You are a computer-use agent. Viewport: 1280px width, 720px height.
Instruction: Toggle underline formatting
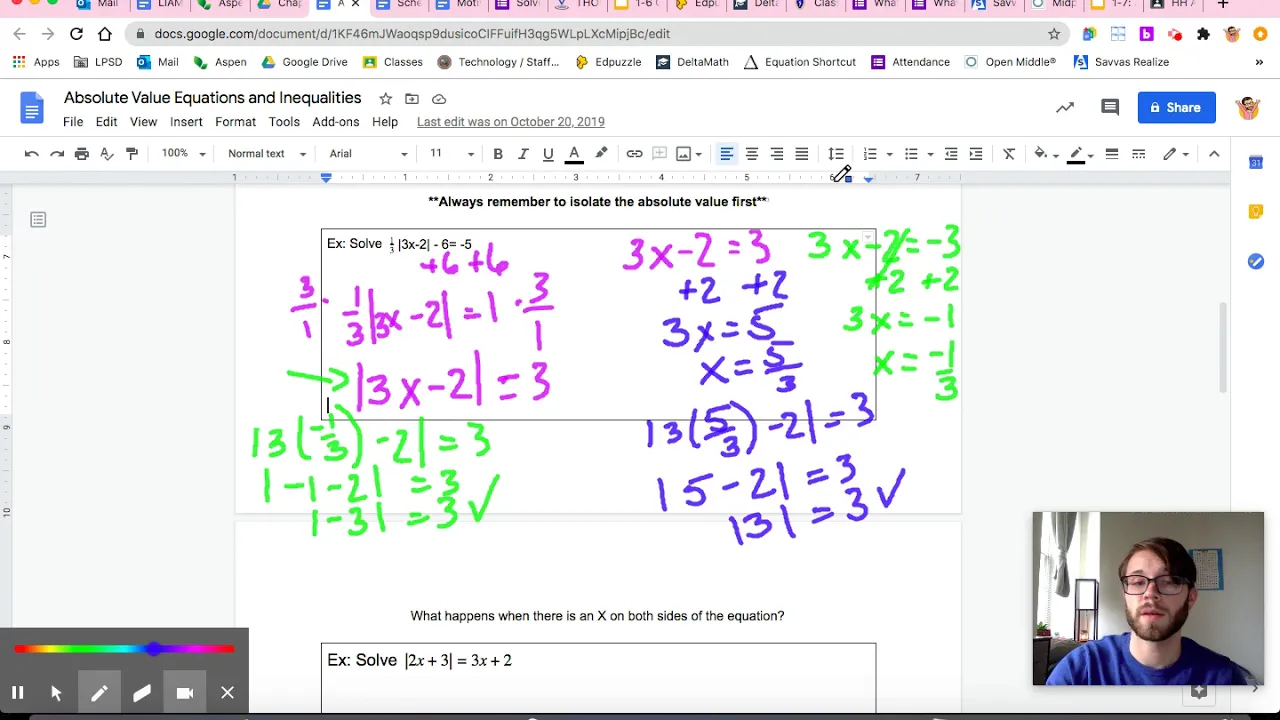coord(548,154)
